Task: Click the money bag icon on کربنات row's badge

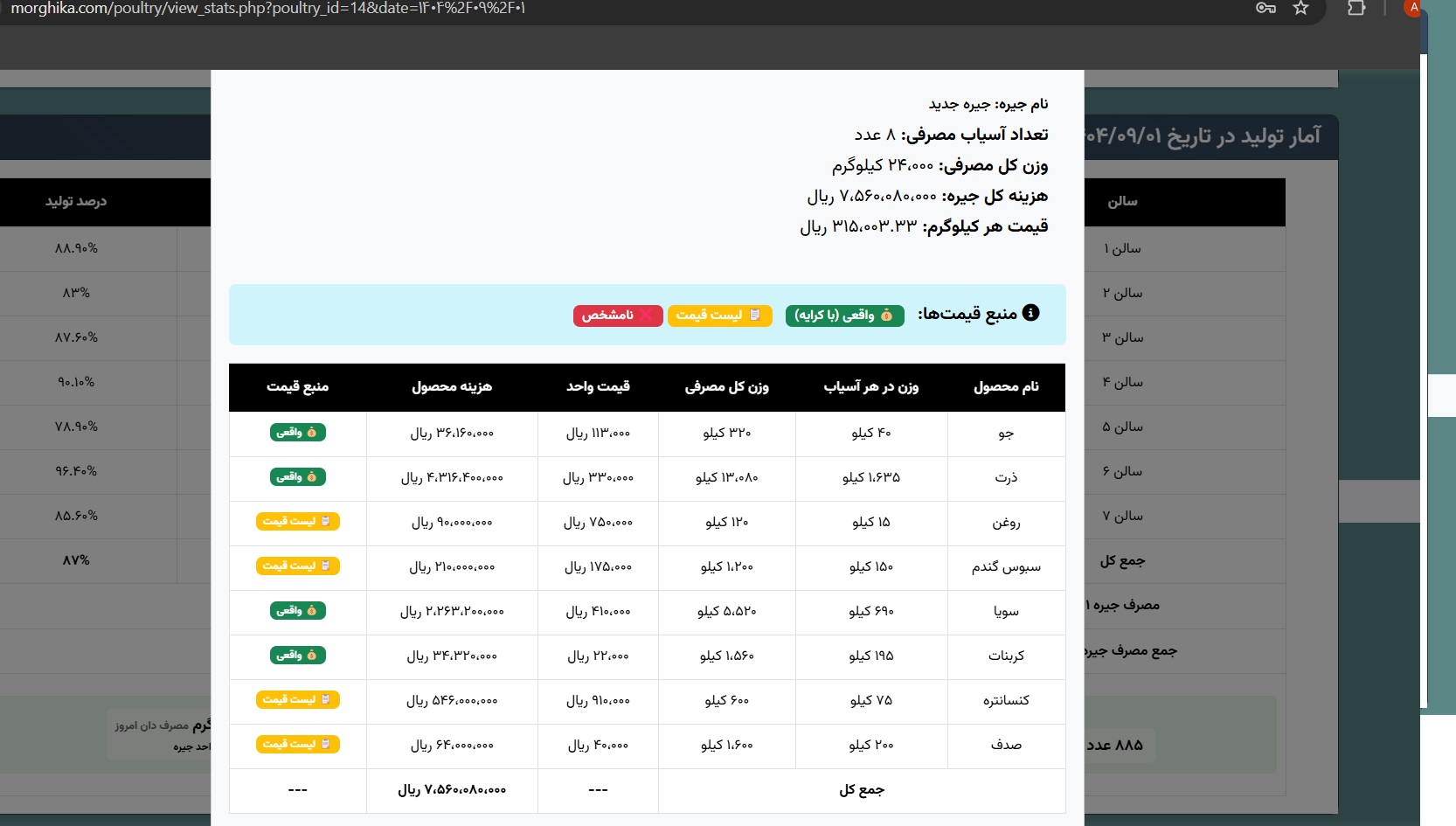Action: click(x=311, y=656)
